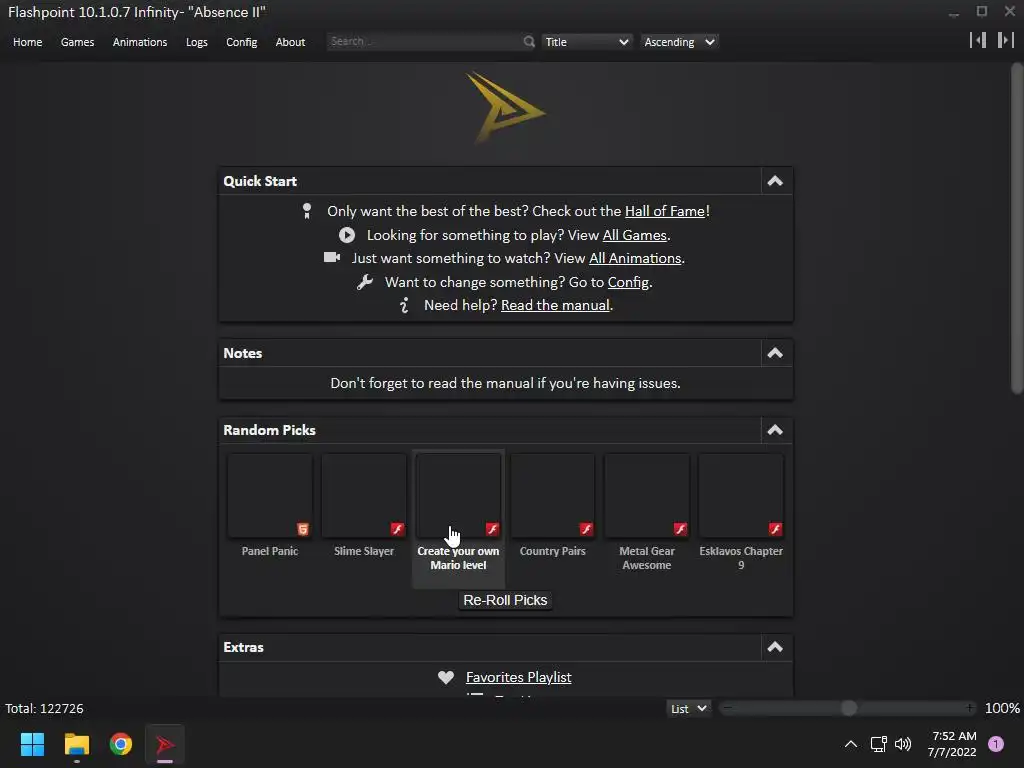
Task: Click the network tray icon
Action: click(x=878, y=744)
